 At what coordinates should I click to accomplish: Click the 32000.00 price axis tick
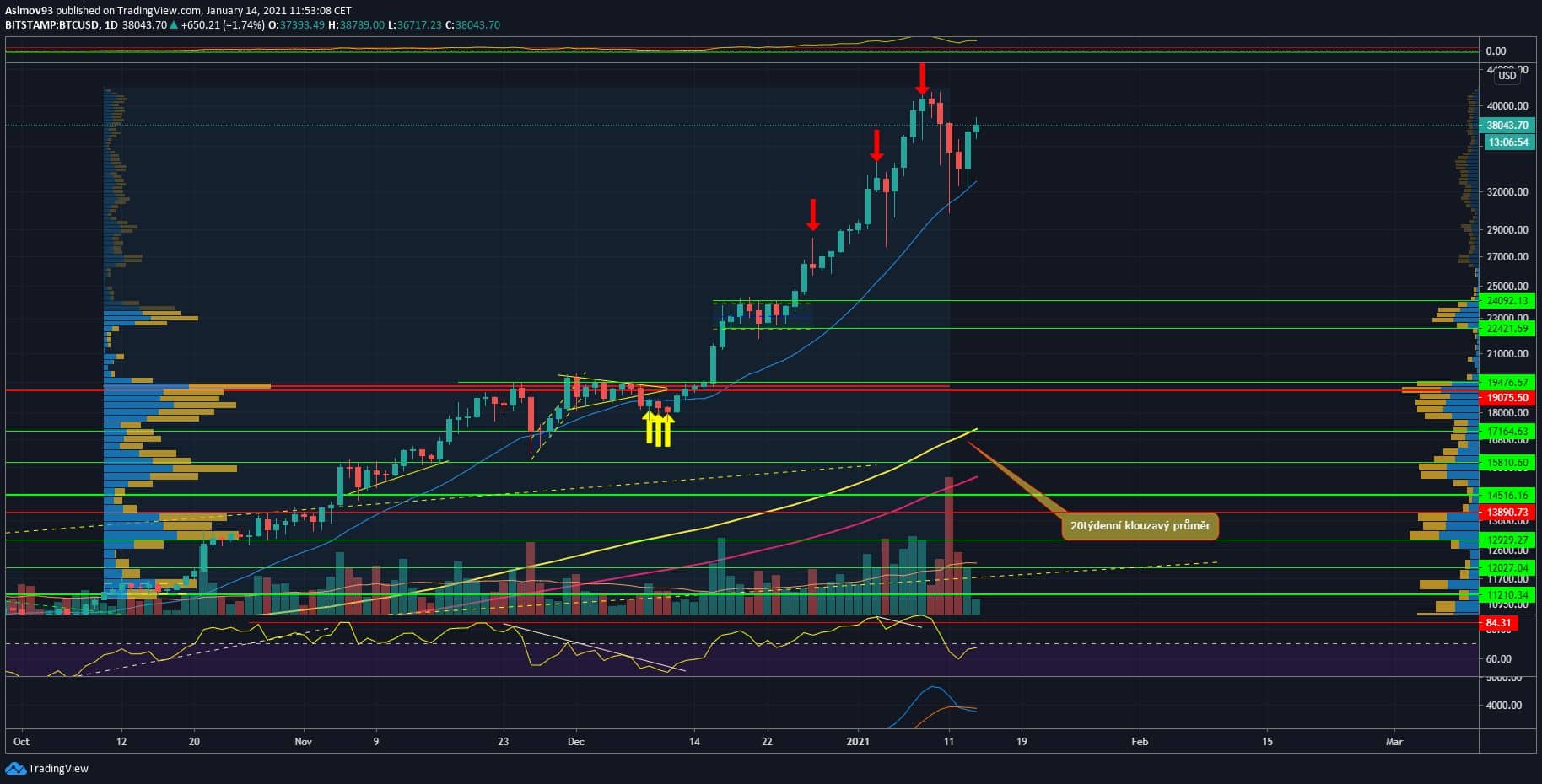(1507, 192)
